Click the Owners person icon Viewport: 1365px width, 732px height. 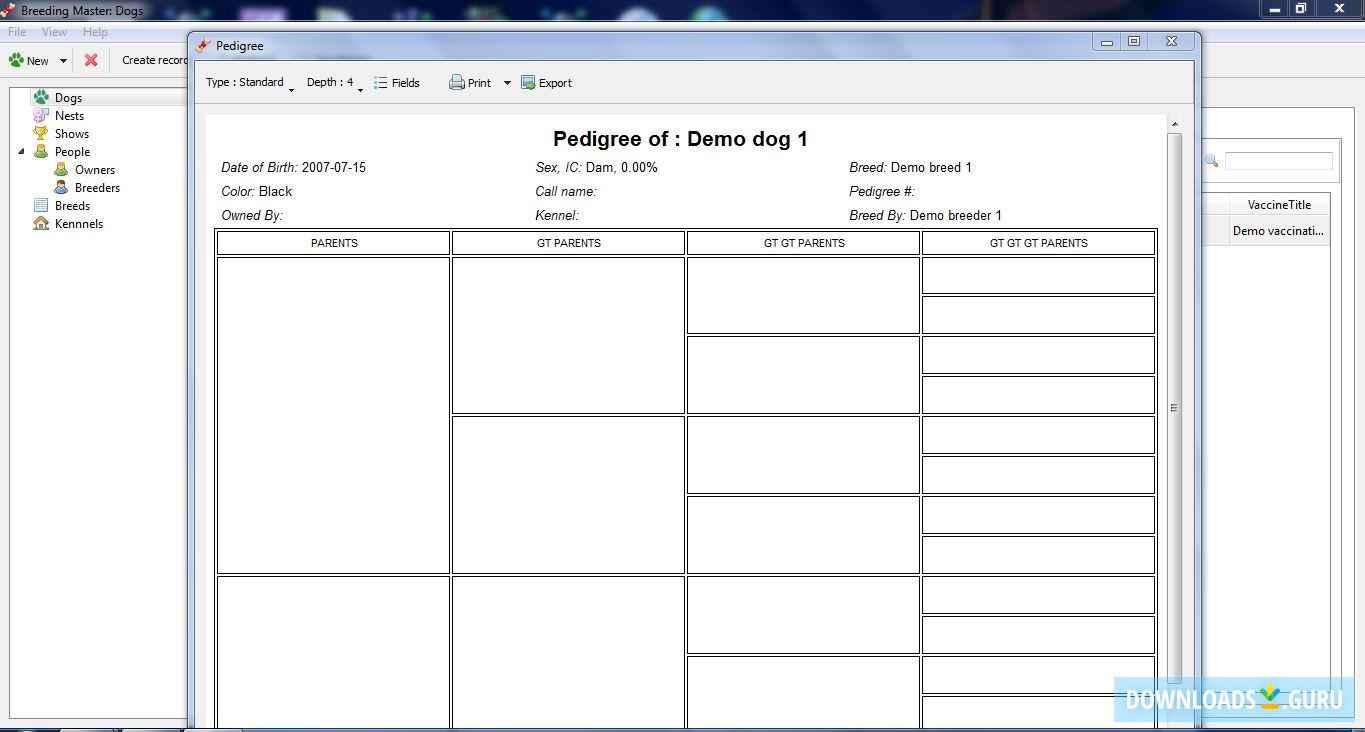click(61, 169)
